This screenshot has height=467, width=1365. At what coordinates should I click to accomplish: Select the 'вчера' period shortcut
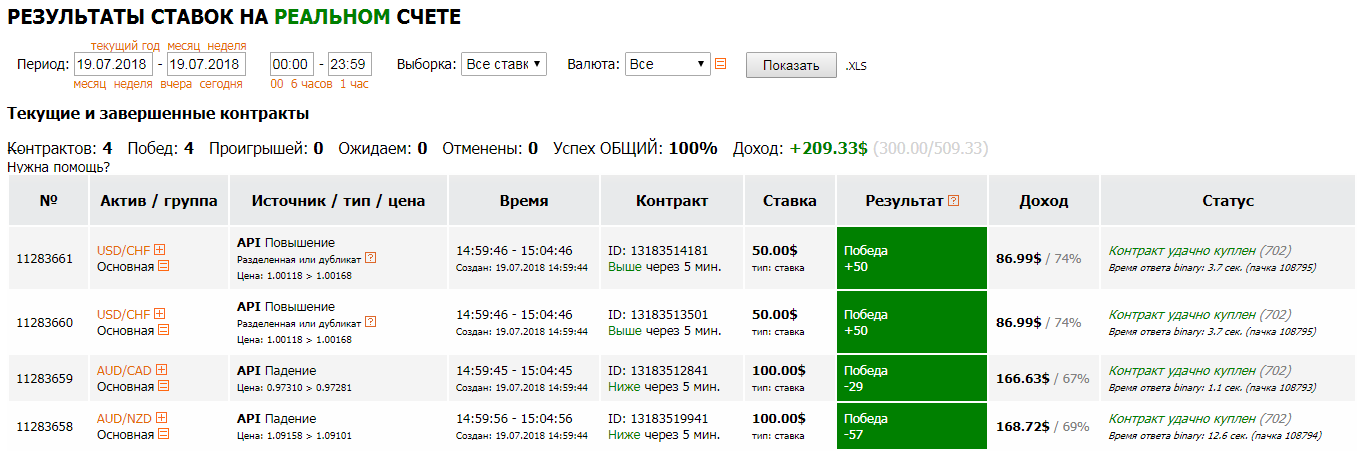click(176, 84)
